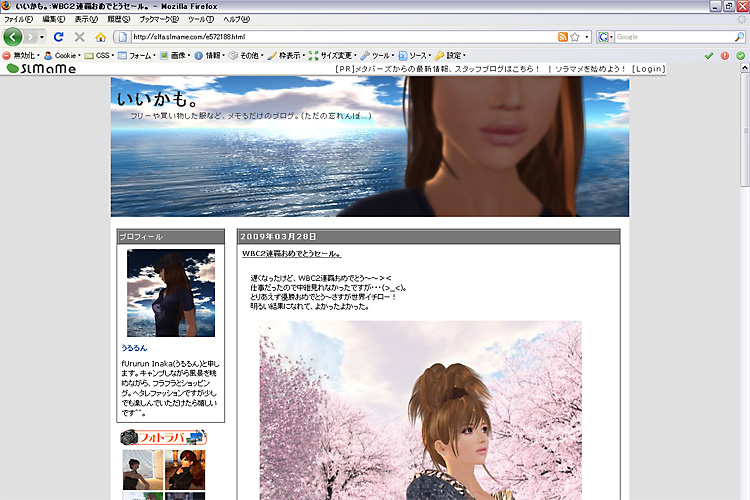Viewport: 750px width, 500px height.
Task: Click the [Login] link
Action: coord(648,69)
